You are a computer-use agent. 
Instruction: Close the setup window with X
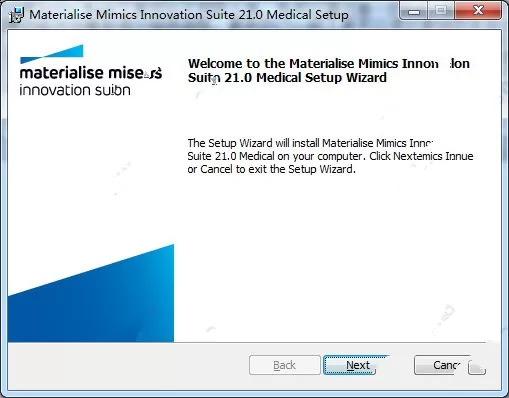point(478,11)
